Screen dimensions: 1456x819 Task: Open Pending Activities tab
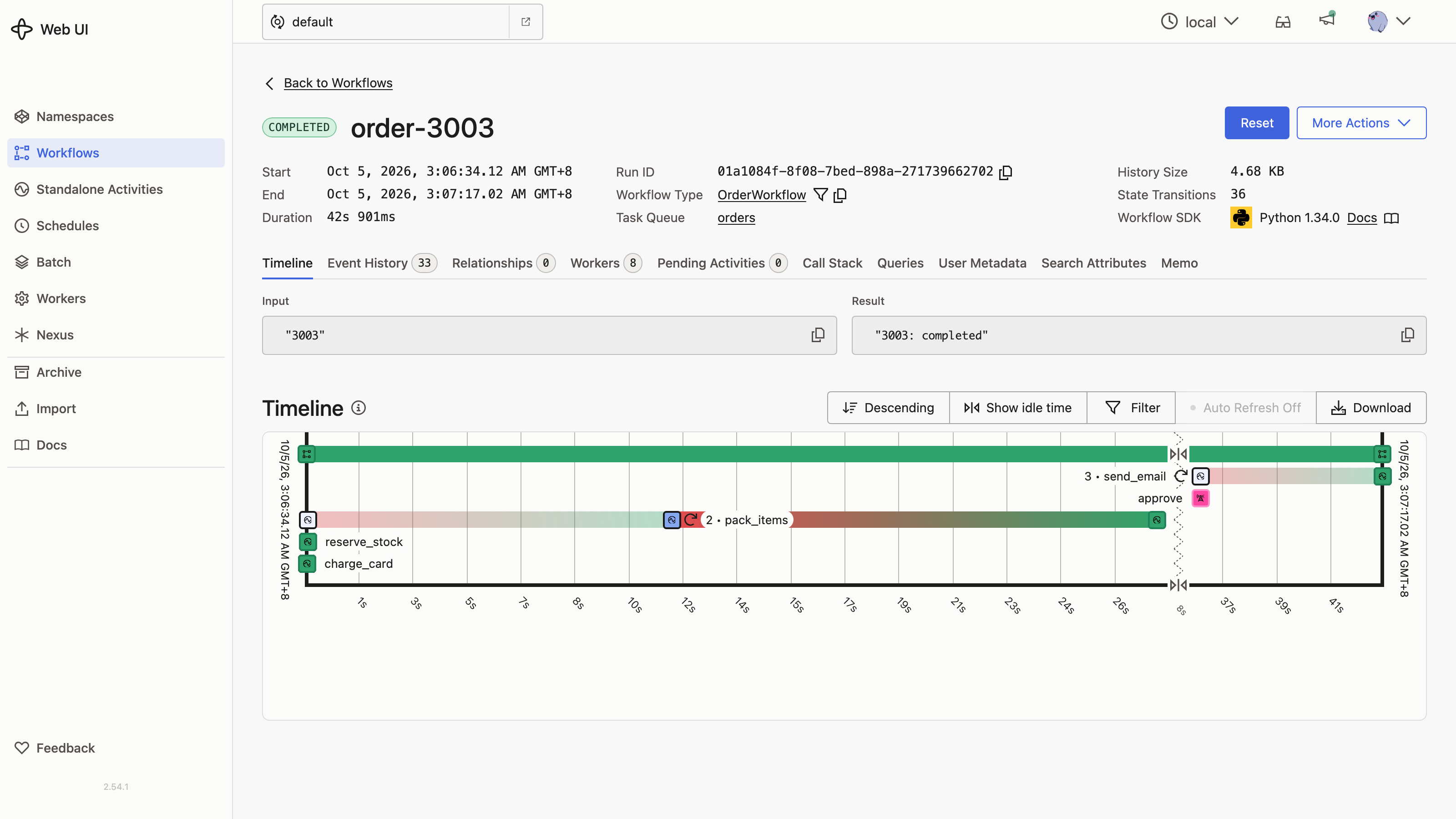click(x=723, y=263)
